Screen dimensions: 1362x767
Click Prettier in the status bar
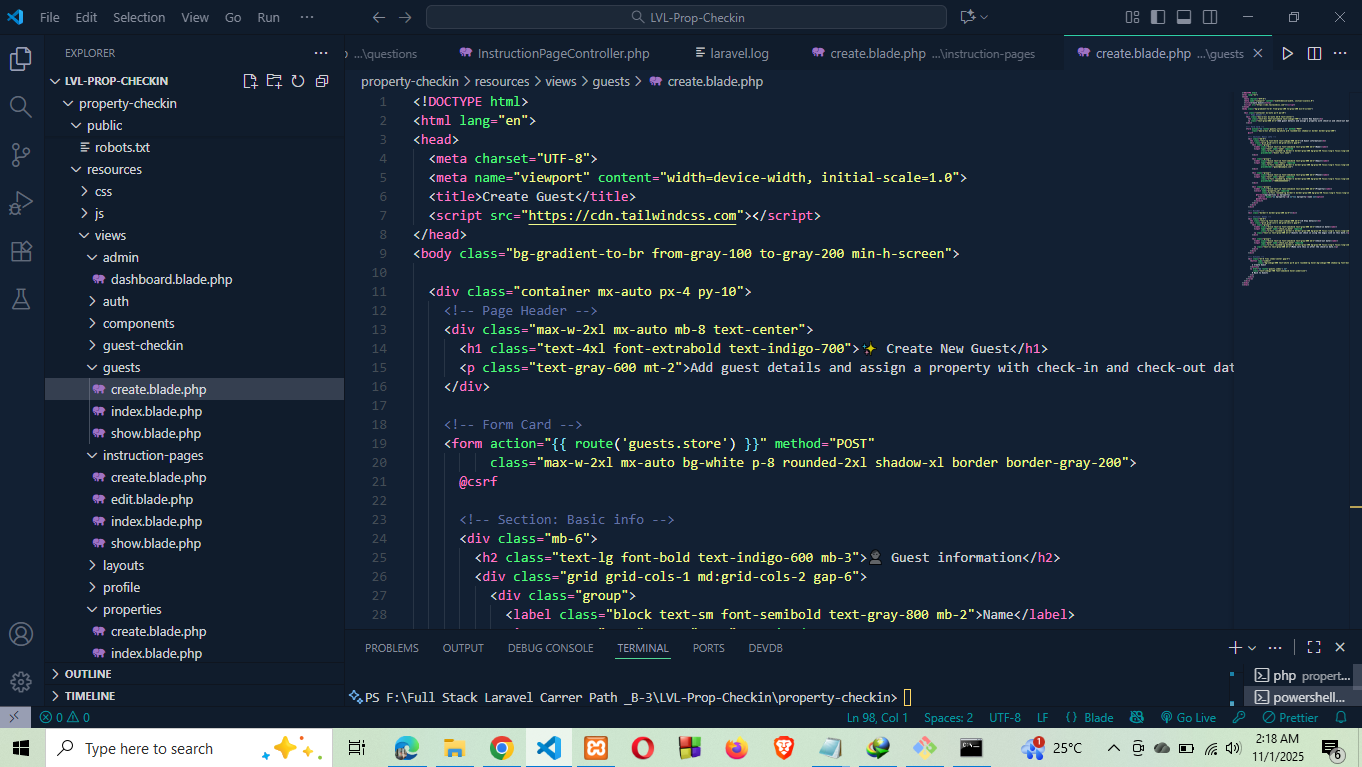tap(1290, 717)
